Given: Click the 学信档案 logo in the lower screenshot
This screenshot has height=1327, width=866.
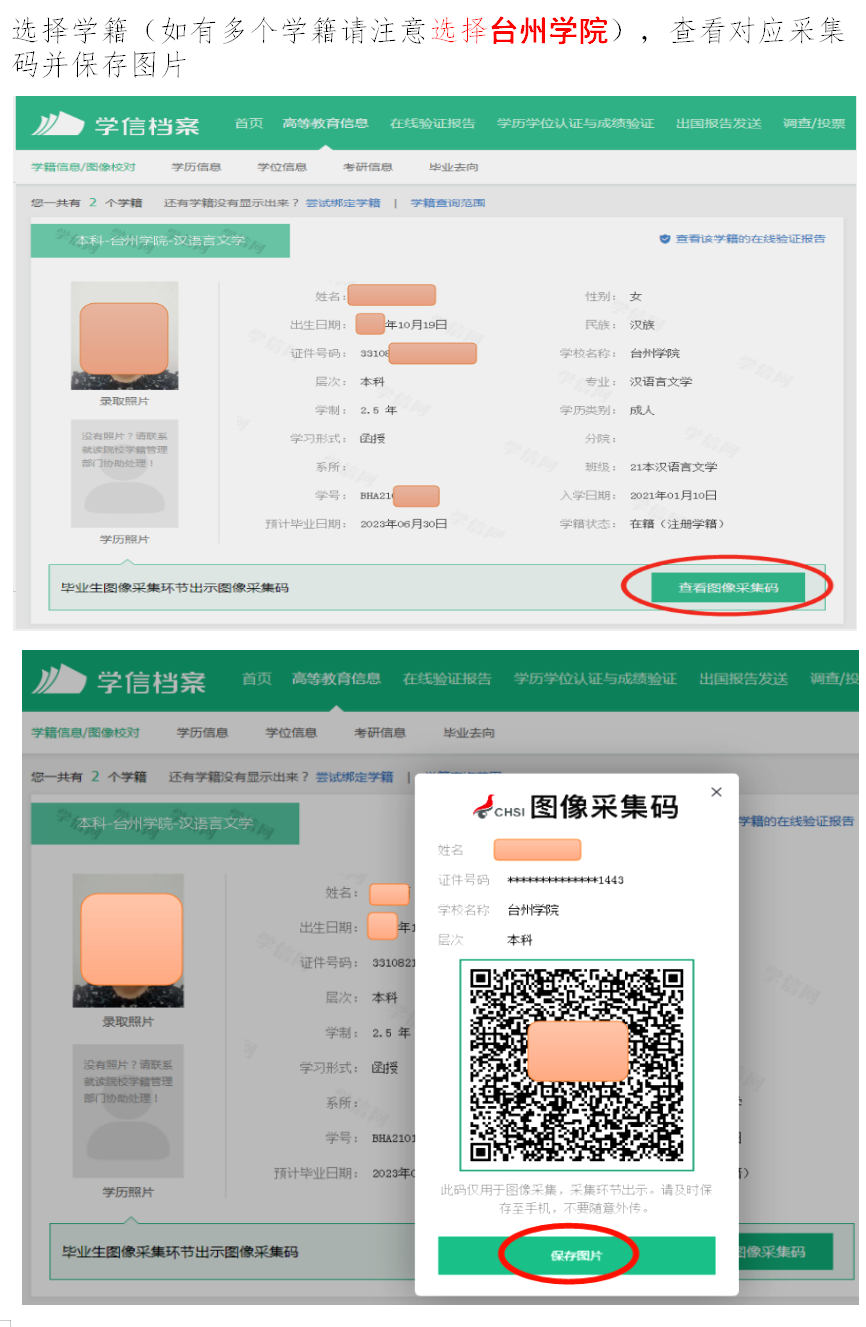Looking at the screenshot, I should [119, 681].
